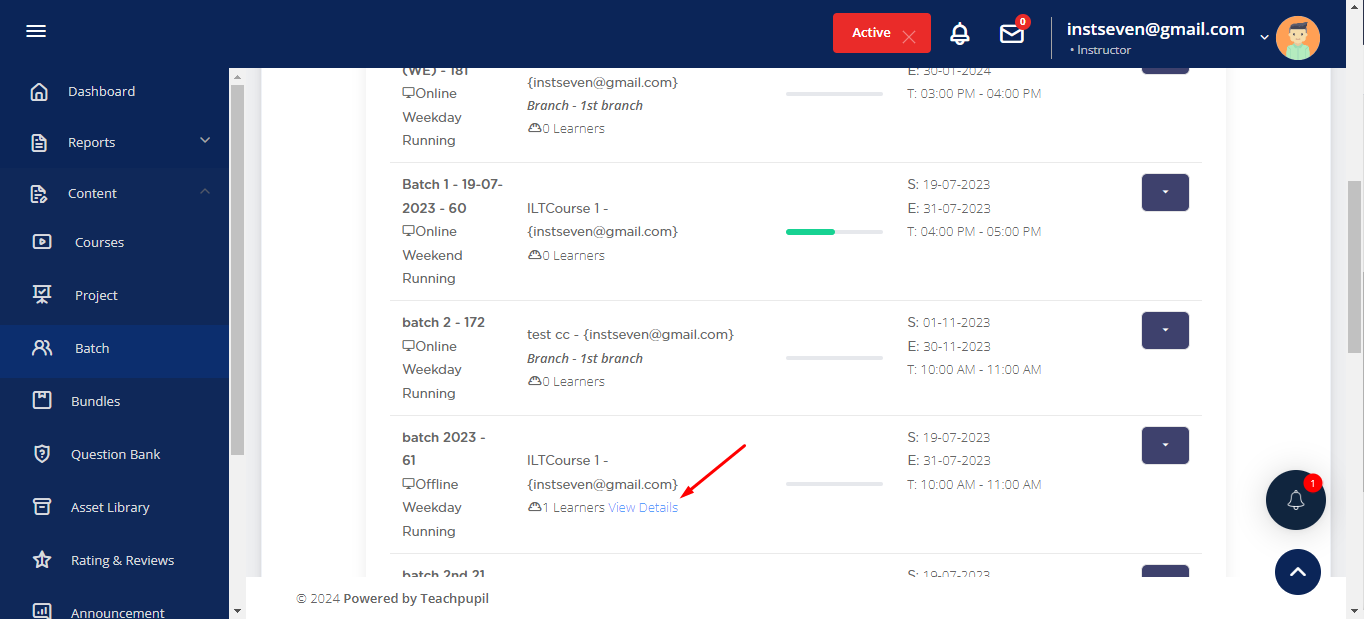
Task: Open Dashboard from the sidebar
Action: (101, 91)
